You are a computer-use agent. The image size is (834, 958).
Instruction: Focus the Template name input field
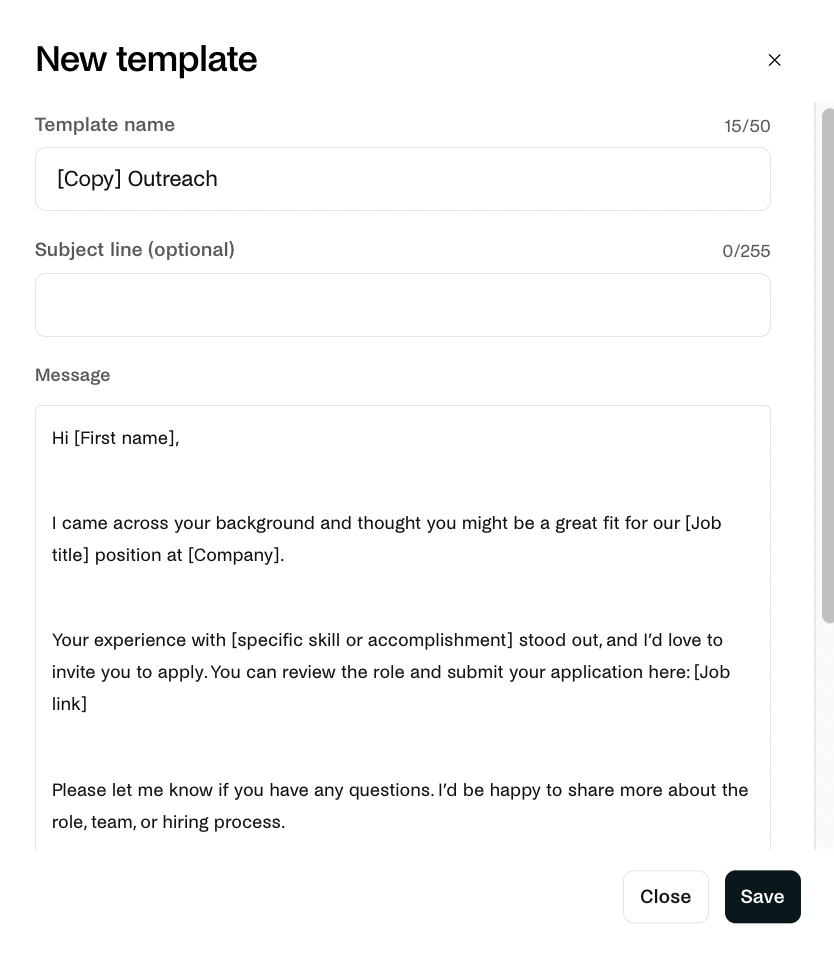pos(403,179)
